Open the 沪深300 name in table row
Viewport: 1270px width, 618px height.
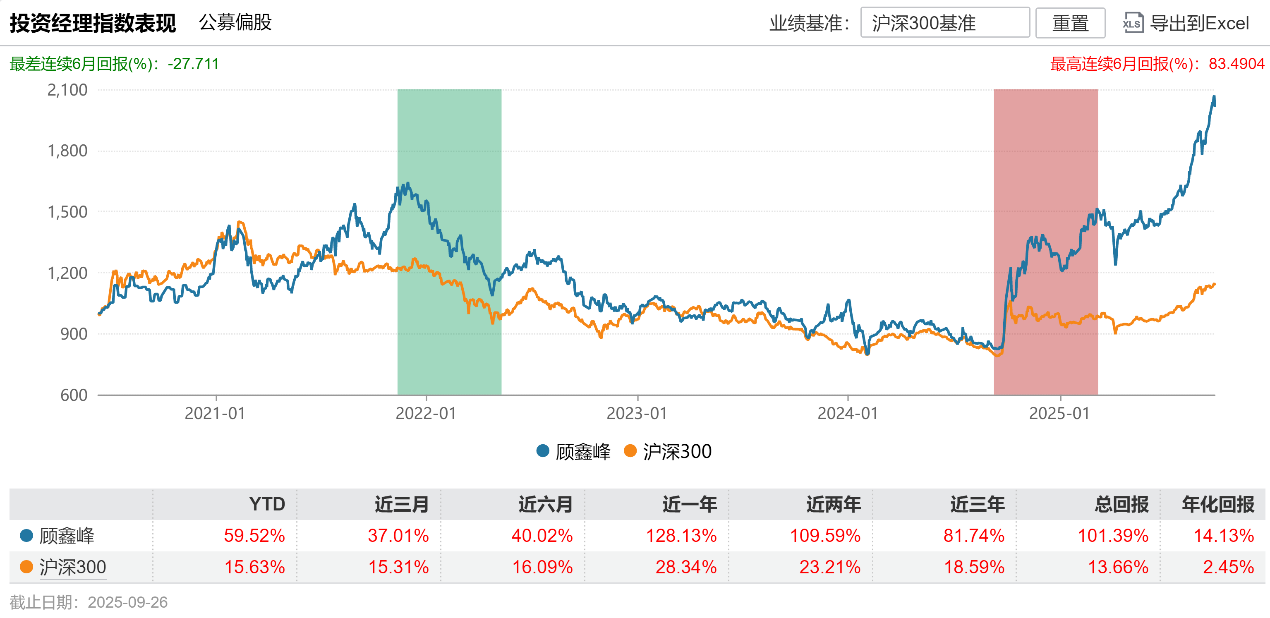(x=73, y=567)
